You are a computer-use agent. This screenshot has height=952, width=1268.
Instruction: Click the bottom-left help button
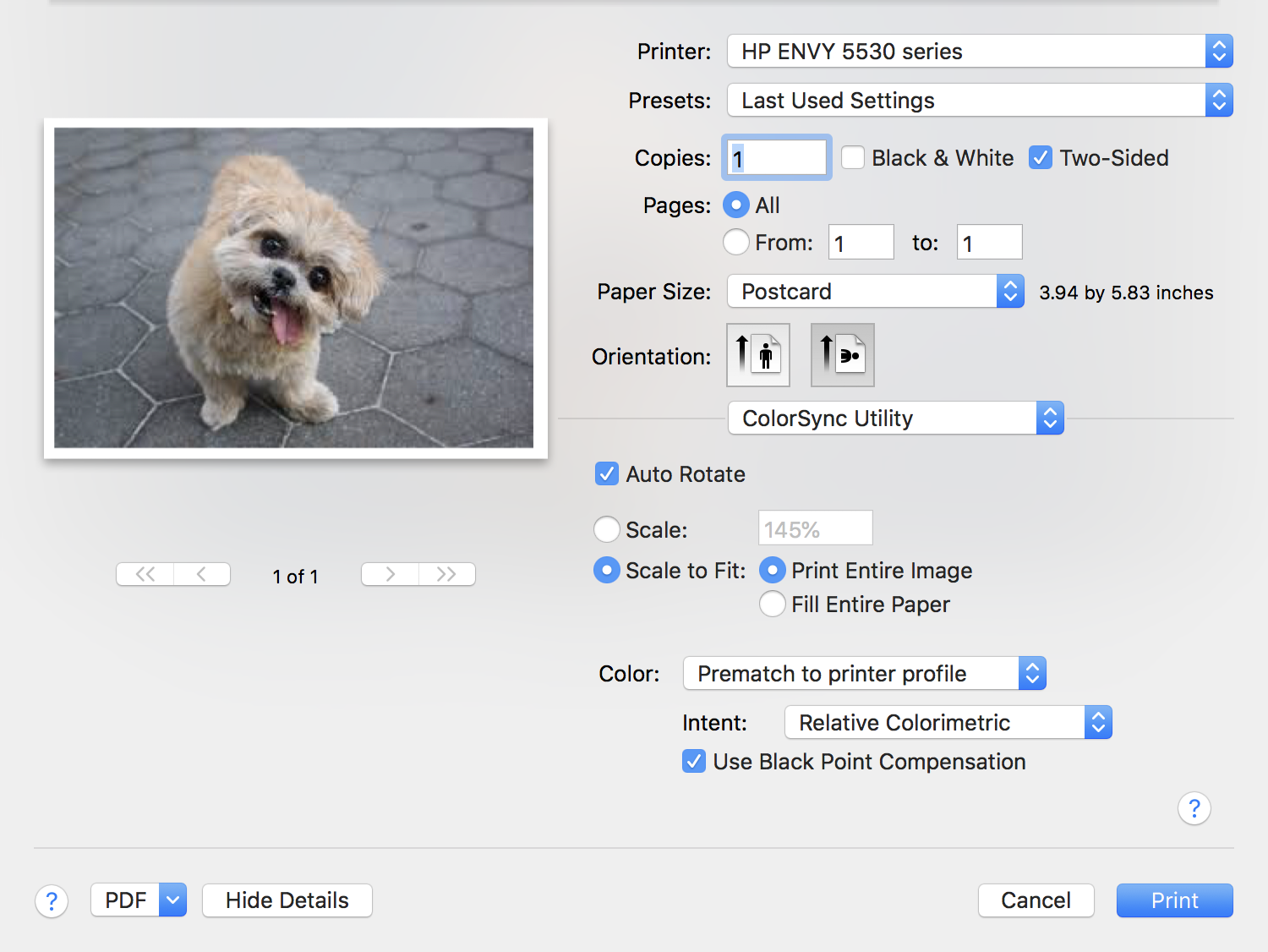(x=52, y=901)
